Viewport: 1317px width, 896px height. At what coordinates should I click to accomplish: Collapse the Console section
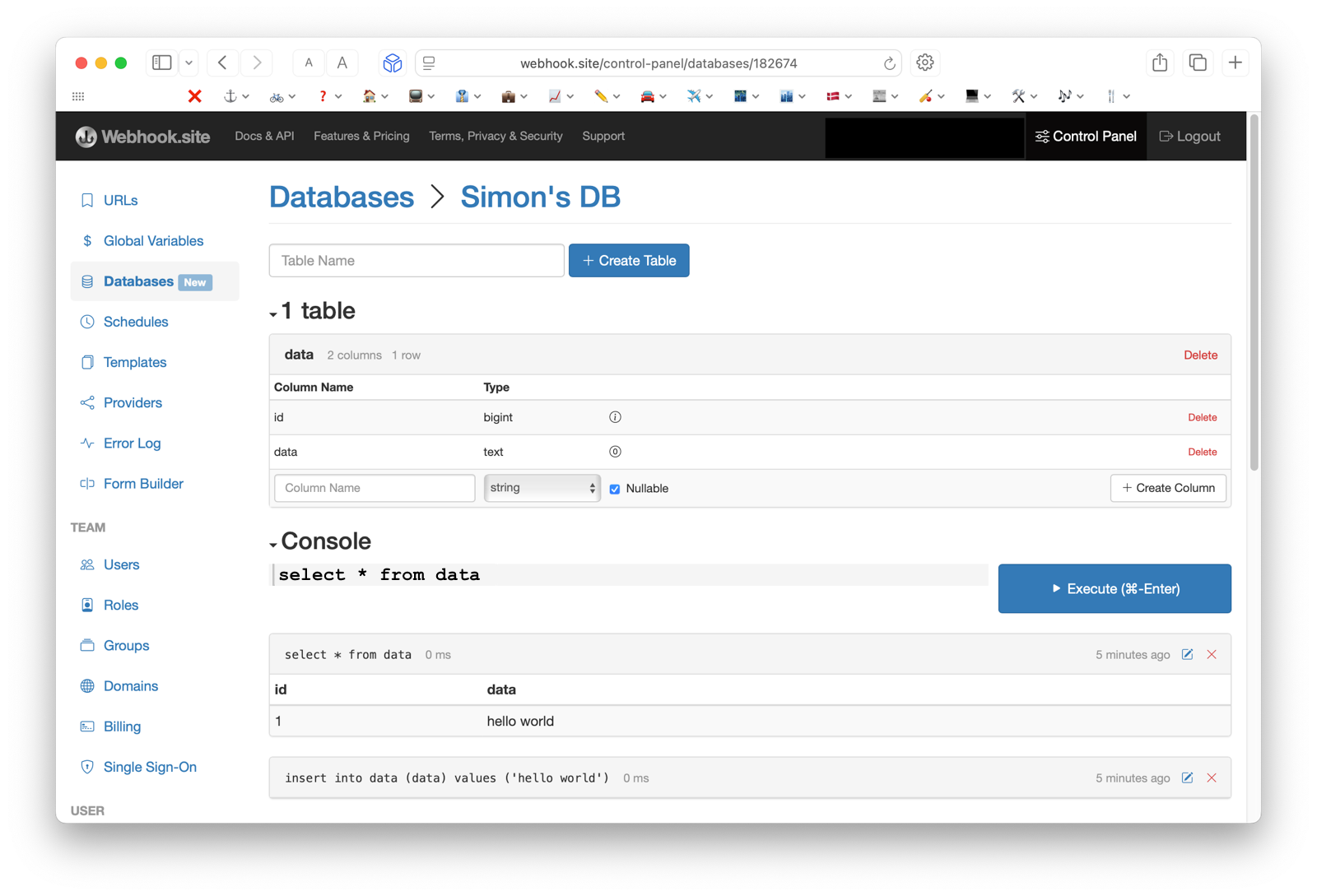click(273, 544)
